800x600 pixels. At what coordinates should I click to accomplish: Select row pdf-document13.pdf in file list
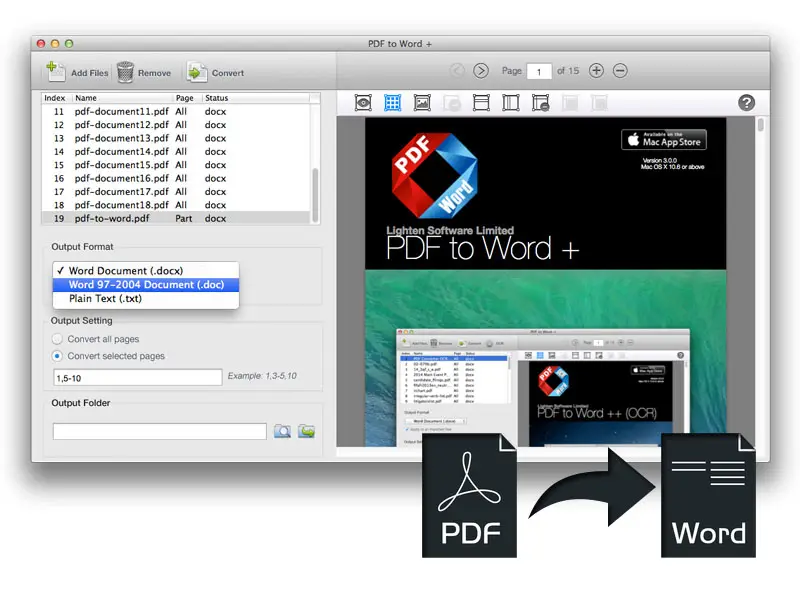pos(176,138)
